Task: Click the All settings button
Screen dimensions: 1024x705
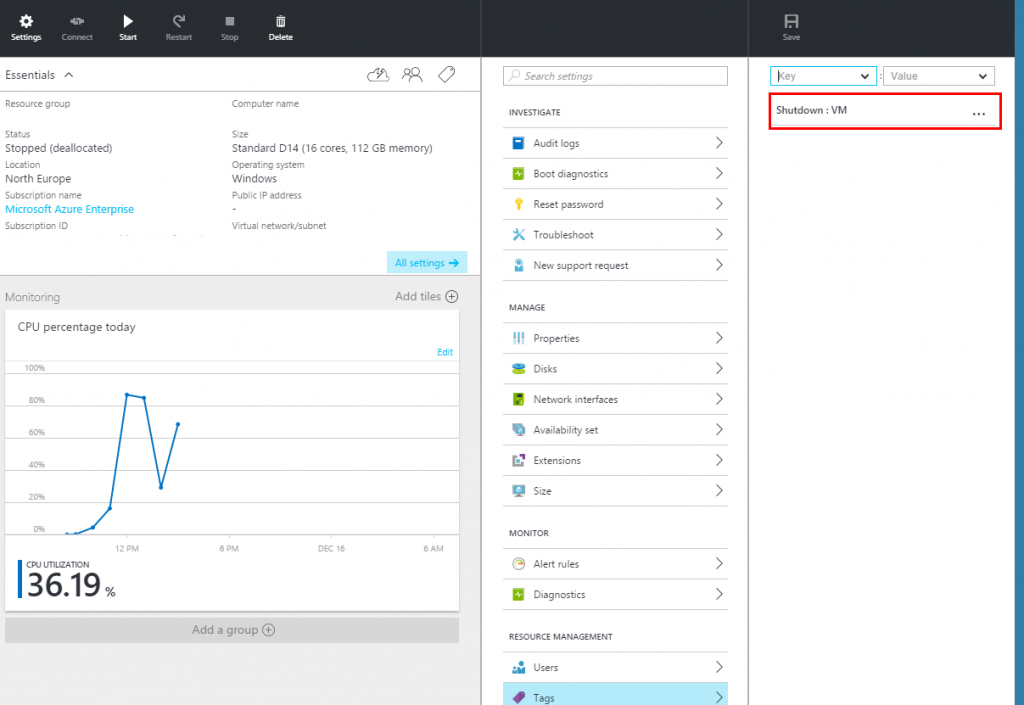Action: coord(427,262)
